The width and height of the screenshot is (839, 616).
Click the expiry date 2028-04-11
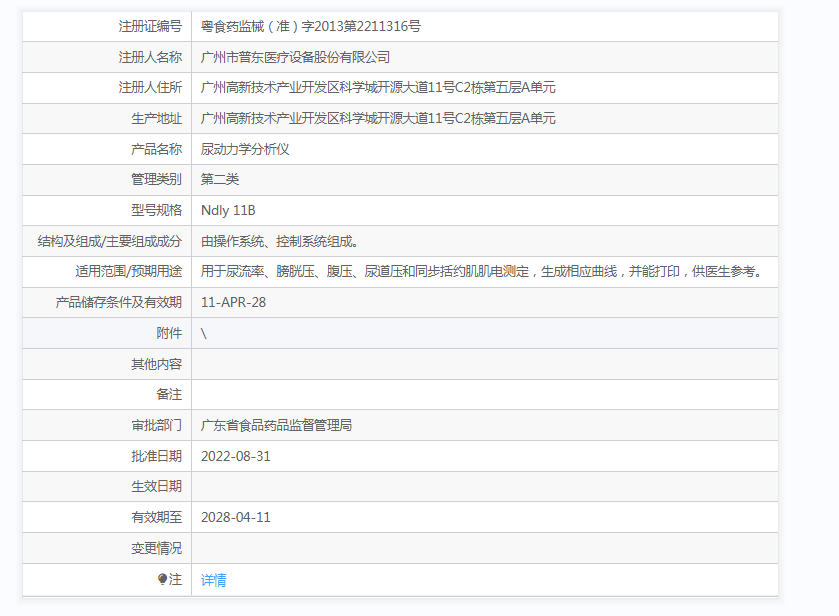(x=235, y=517)
